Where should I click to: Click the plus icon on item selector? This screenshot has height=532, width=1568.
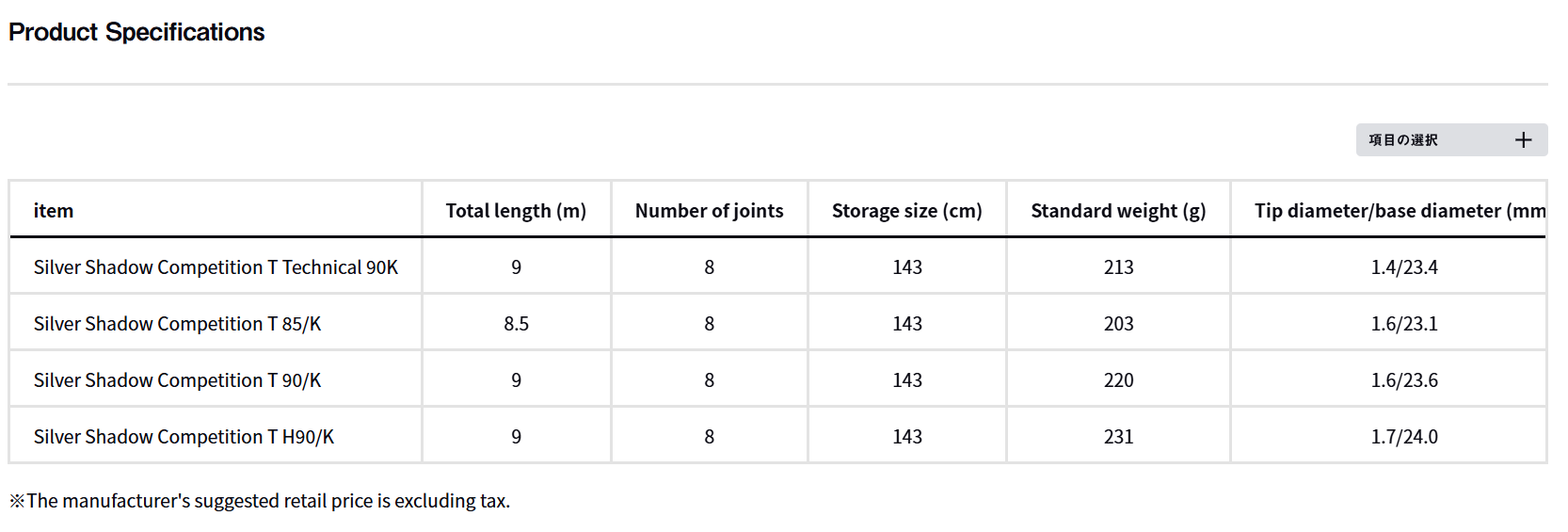tap(1523, 140)
